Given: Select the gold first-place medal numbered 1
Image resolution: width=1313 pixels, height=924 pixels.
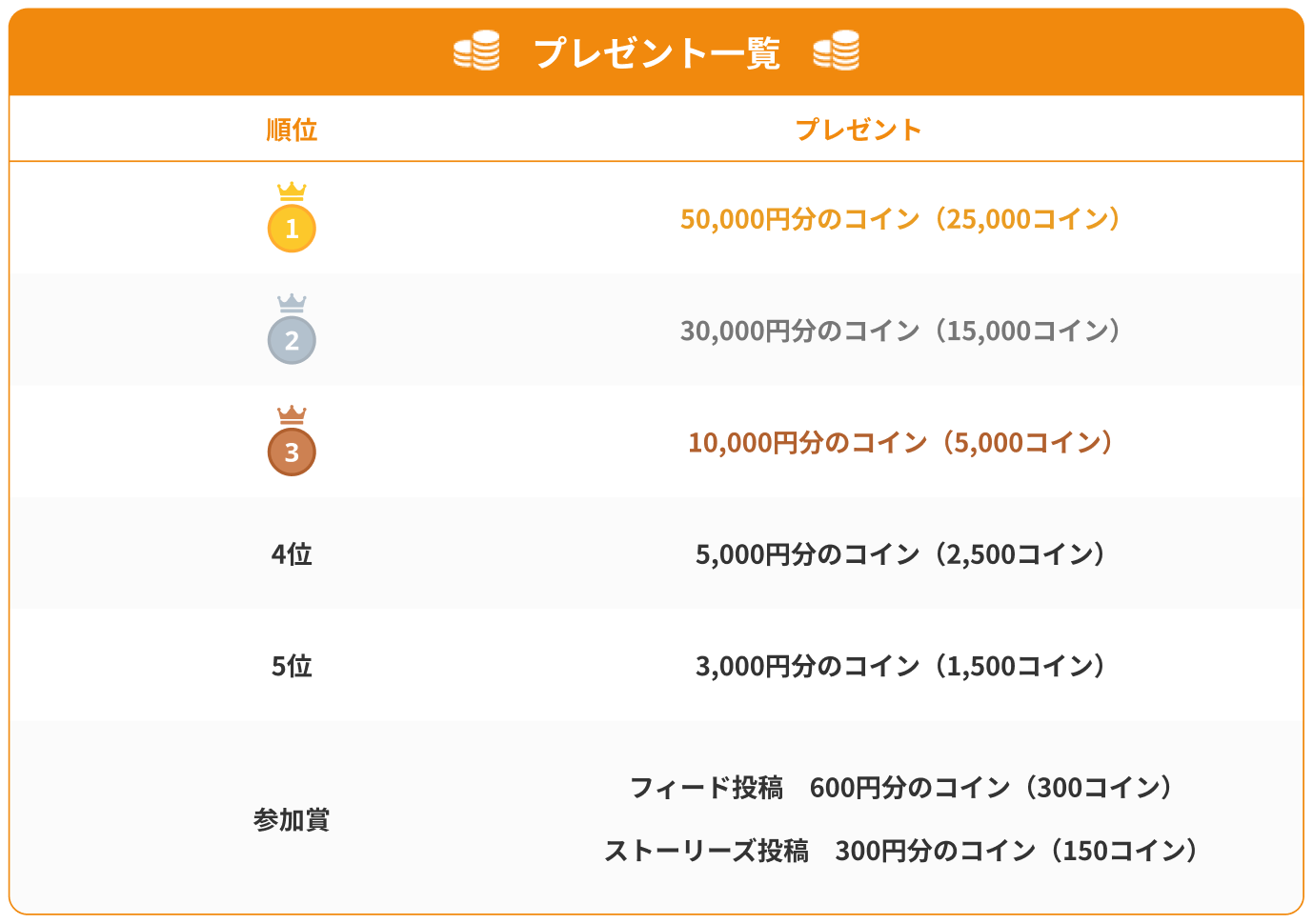Looking at the screenshot, I should point(292,229).
